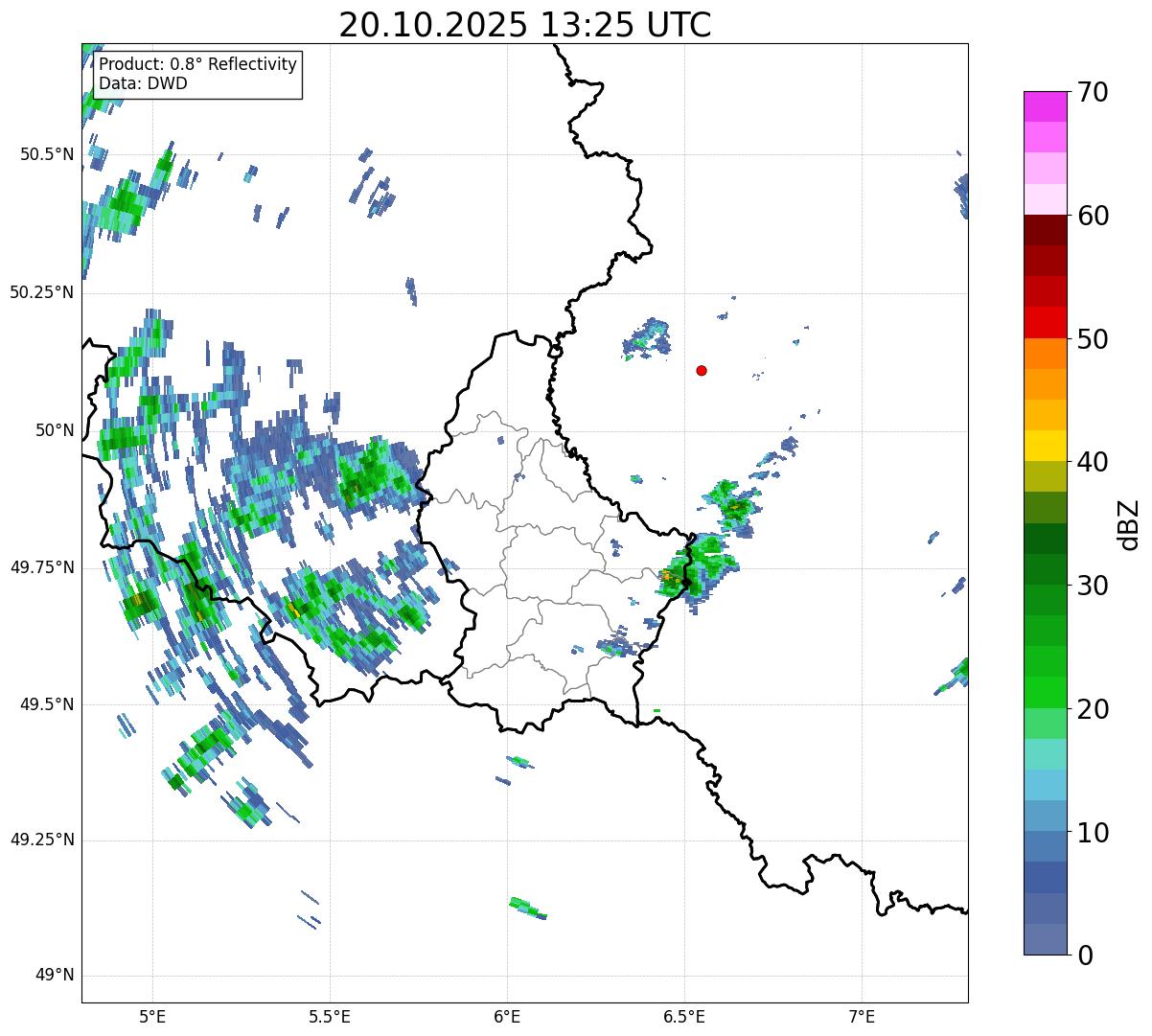Click the 6°E longitude label
This screenshot has width=1152, height=1036.
[x=507, y=1016]
